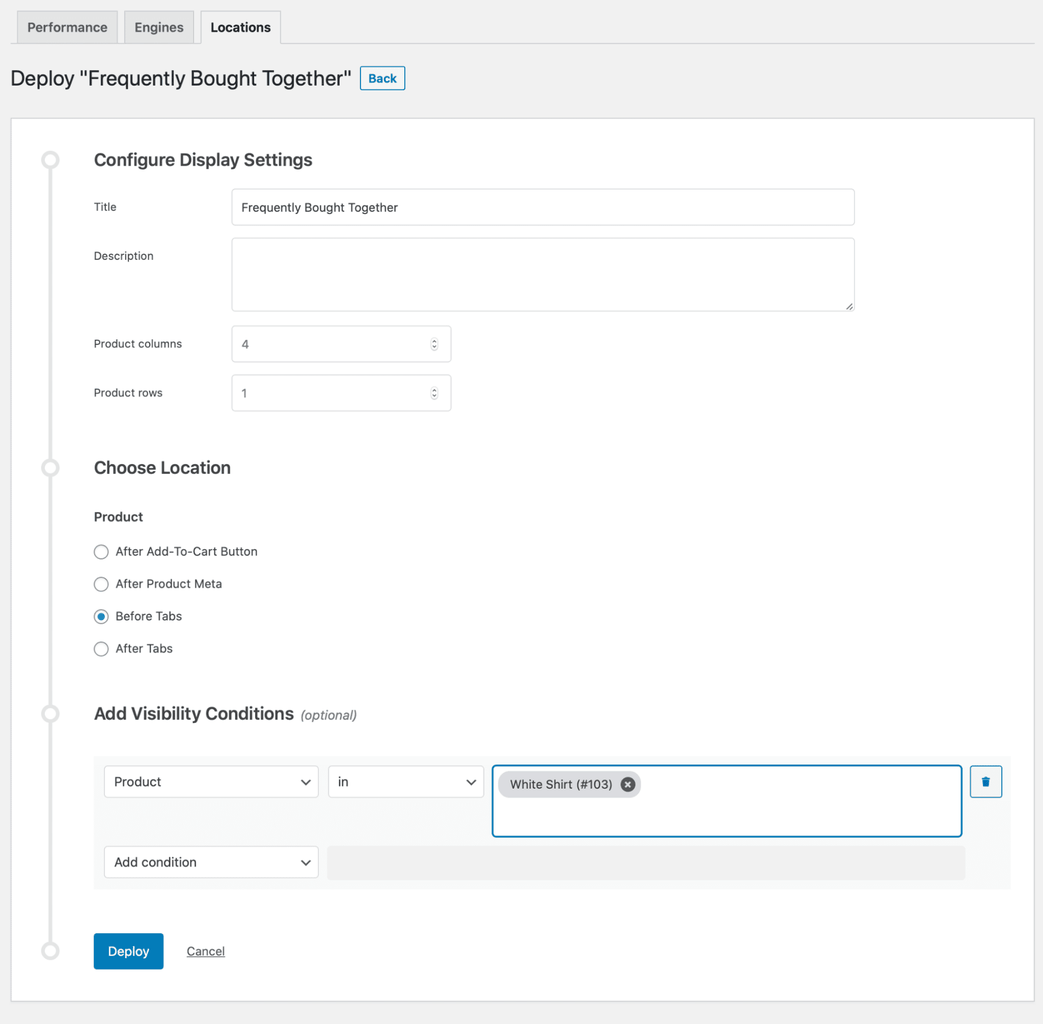Delete the visibility condition with trash icon
This screenshot has height=1024, width=1043.
985,782
